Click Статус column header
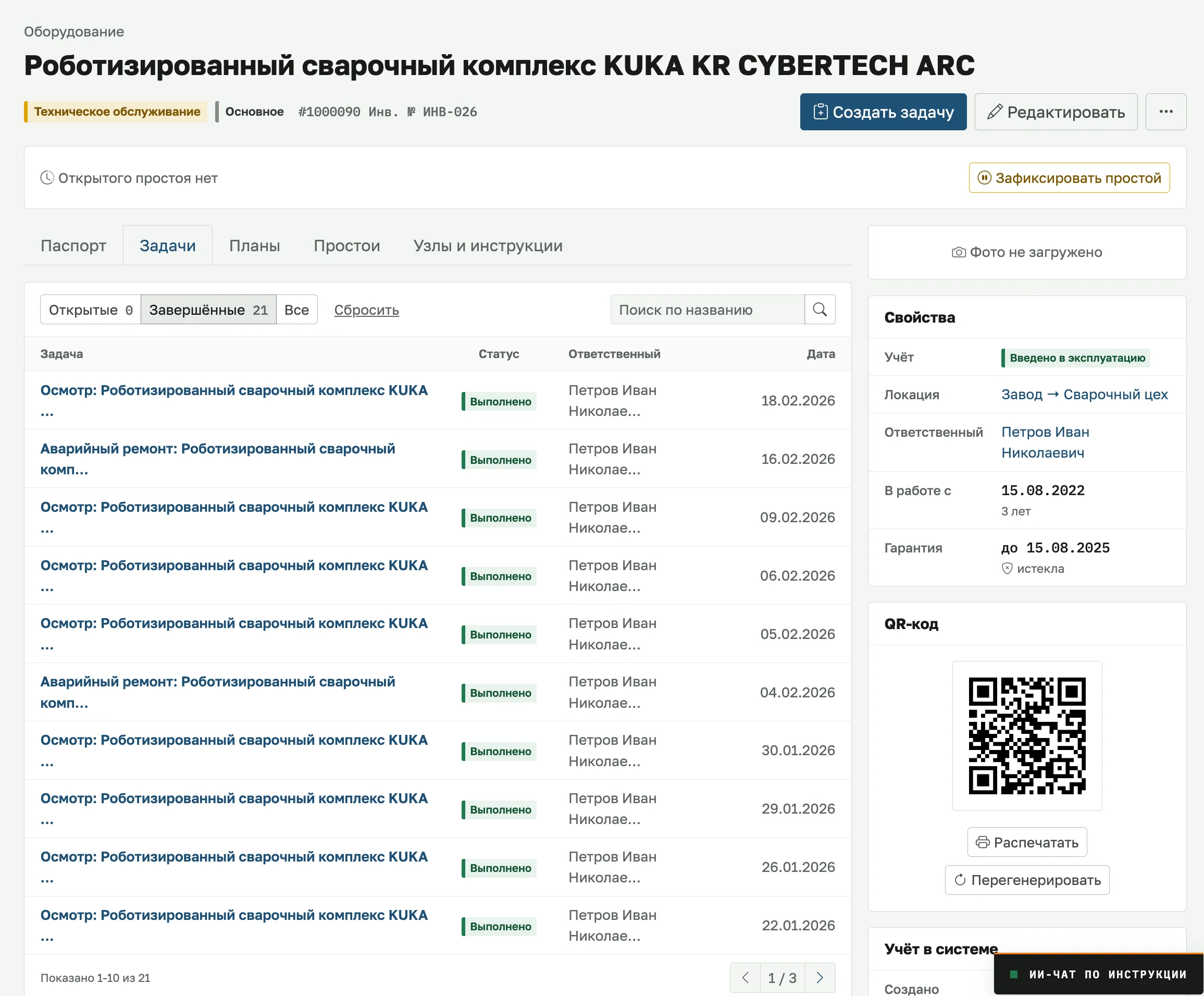Viewport: 1204px width, 996px height. [x=499, y=354]
